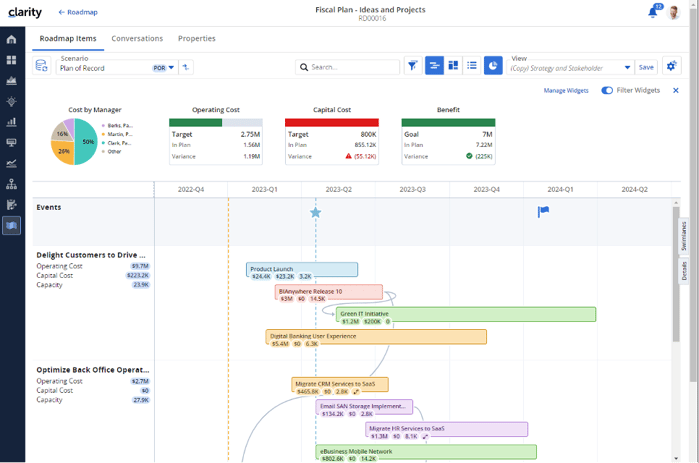The image size is (699, 463).
Task: Switch to board view layout
Action: [x=453, y=66]
